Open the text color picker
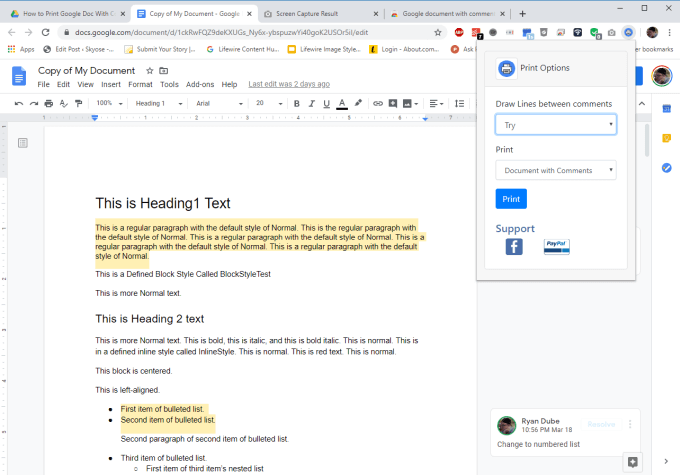Image resolution: width=680 pixels, height=475 pixels. (342, 103)
